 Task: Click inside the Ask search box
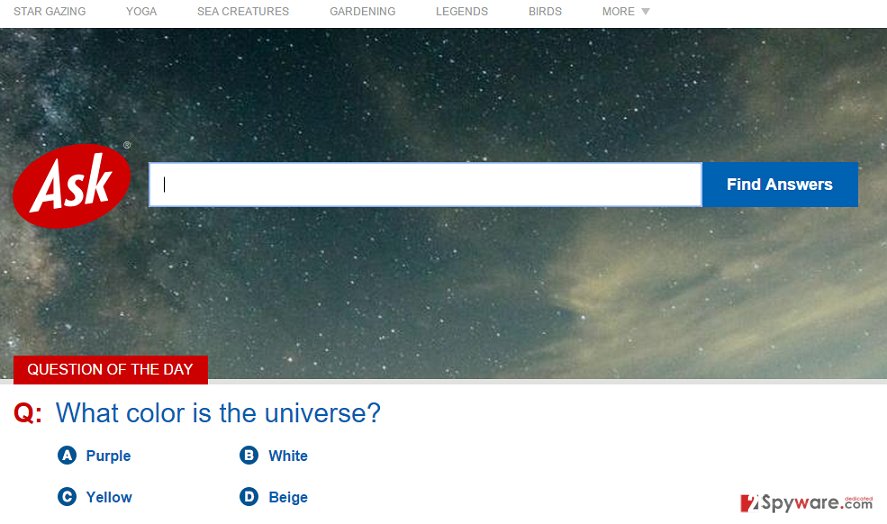(425, 184)
